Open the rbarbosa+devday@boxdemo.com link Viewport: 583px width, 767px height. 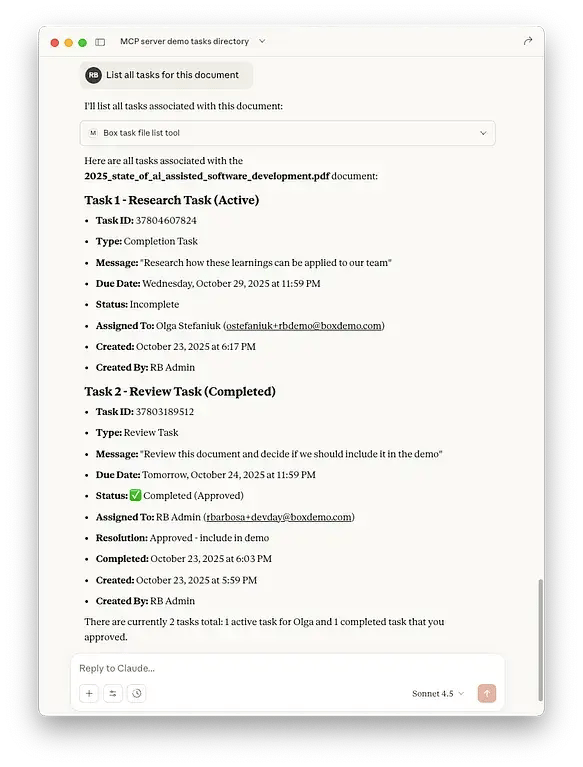coord(279,517)
